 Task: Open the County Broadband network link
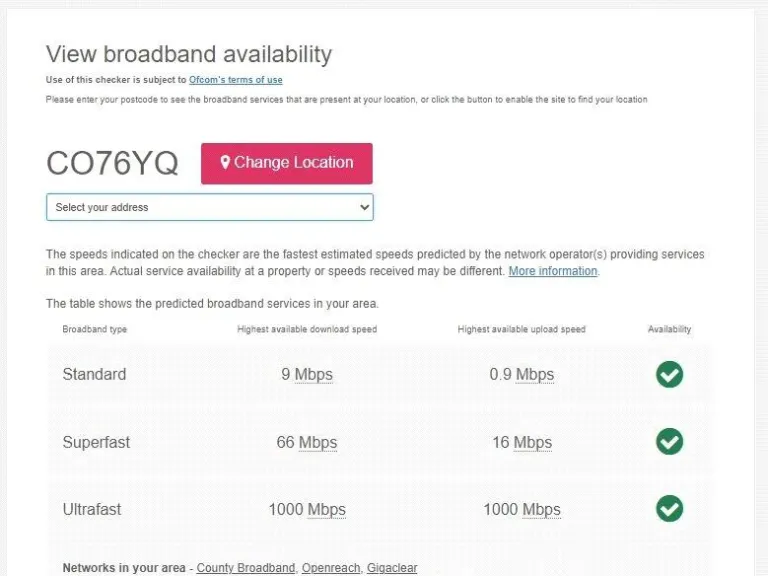246,568
